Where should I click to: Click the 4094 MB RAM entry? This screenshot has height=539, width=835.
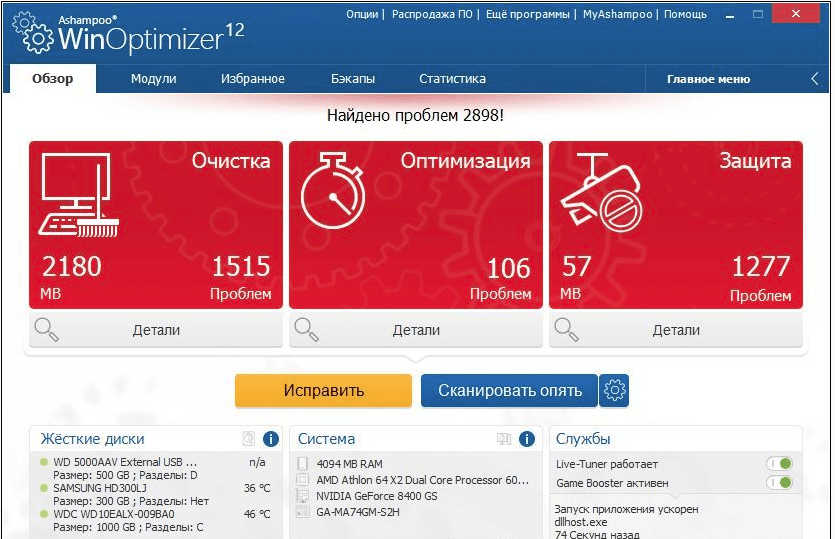349,464
